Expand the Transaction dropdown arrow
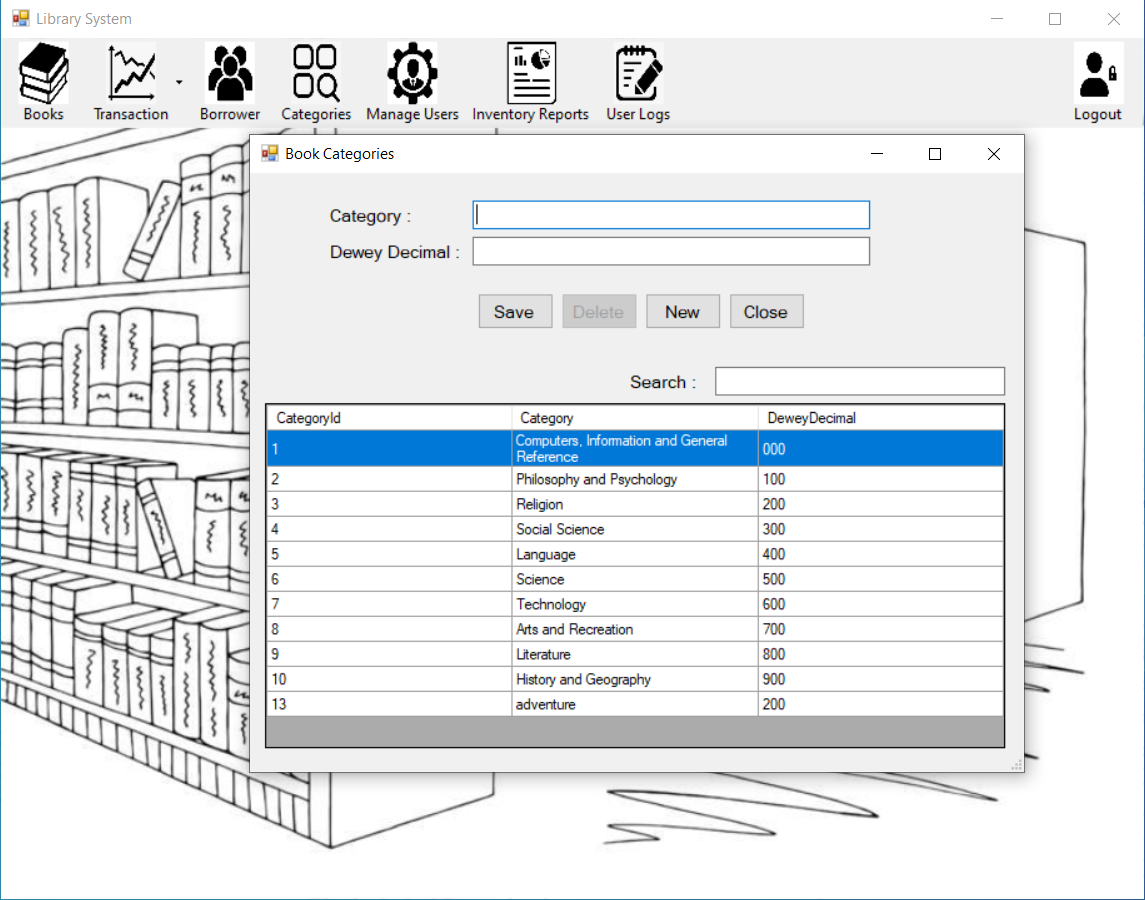Image resolution: width=1145 pixels, height=900 pixels. (x=179, y=83)
